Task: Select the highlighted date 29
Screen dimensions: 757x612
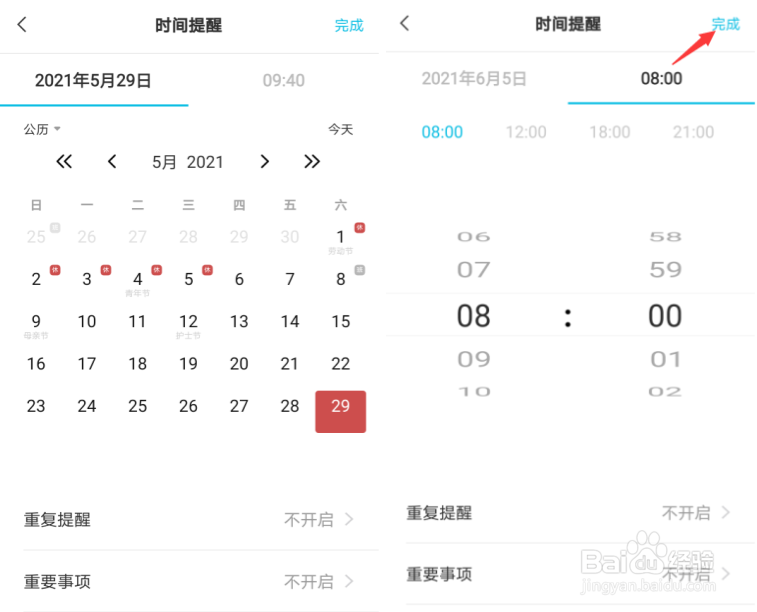Action: click(x=340, y=411)
